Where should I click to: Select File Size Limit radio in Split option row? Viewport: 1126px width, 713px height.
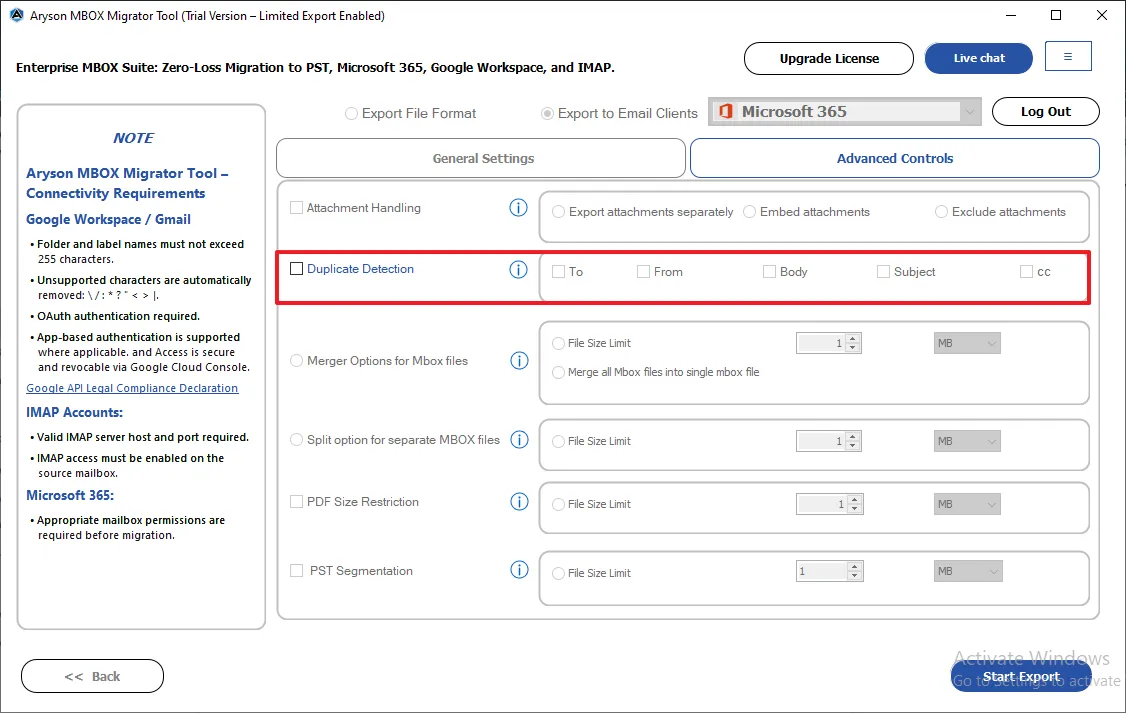[558, 441]
